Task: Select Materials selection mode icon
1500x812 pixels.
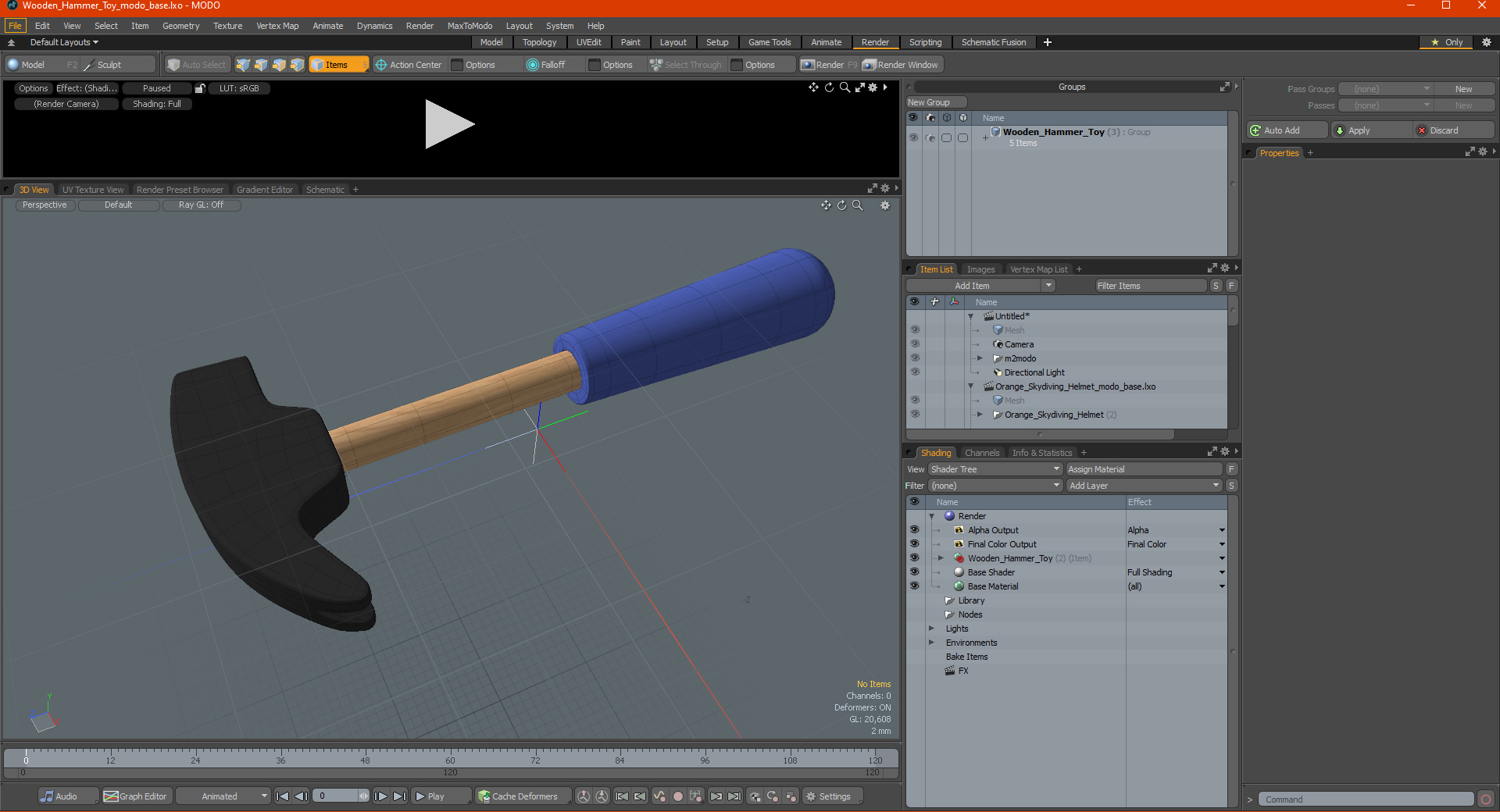Action: [297, 65]
